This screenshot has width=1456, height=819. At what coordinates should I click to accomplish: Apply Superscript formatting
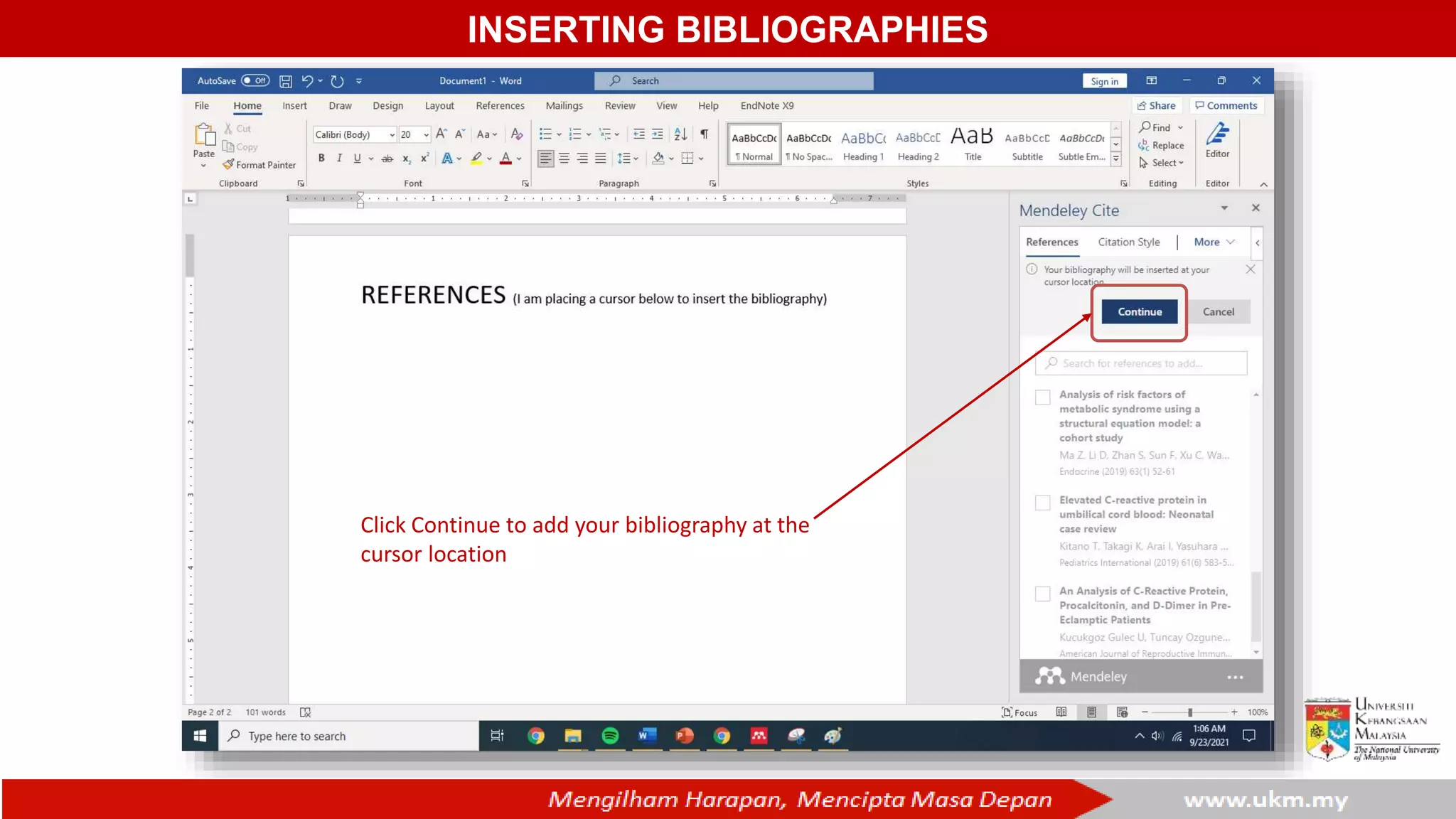click(424, 159)
